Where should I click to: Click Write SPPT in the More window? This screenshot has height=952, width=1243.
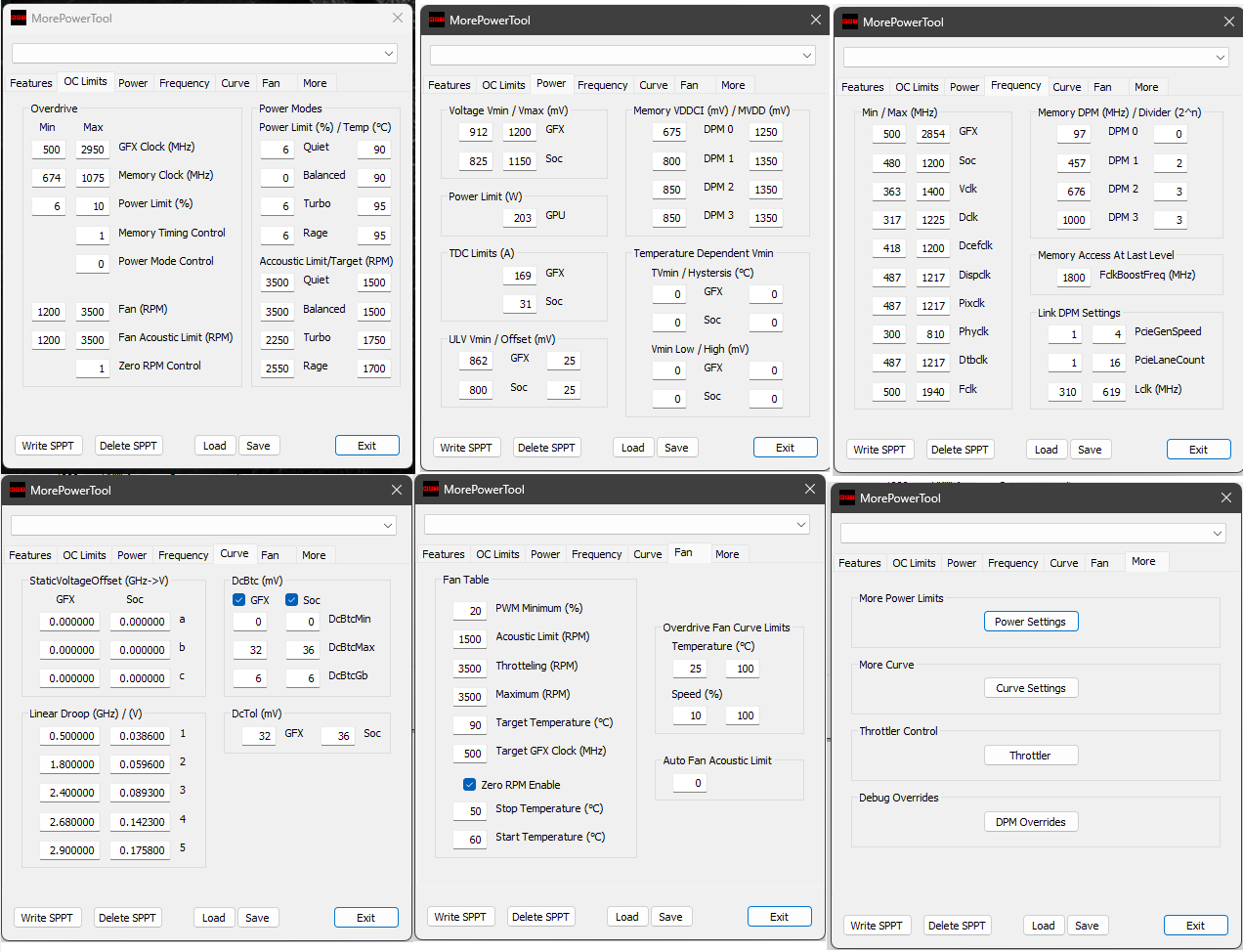tap(877, 926)
